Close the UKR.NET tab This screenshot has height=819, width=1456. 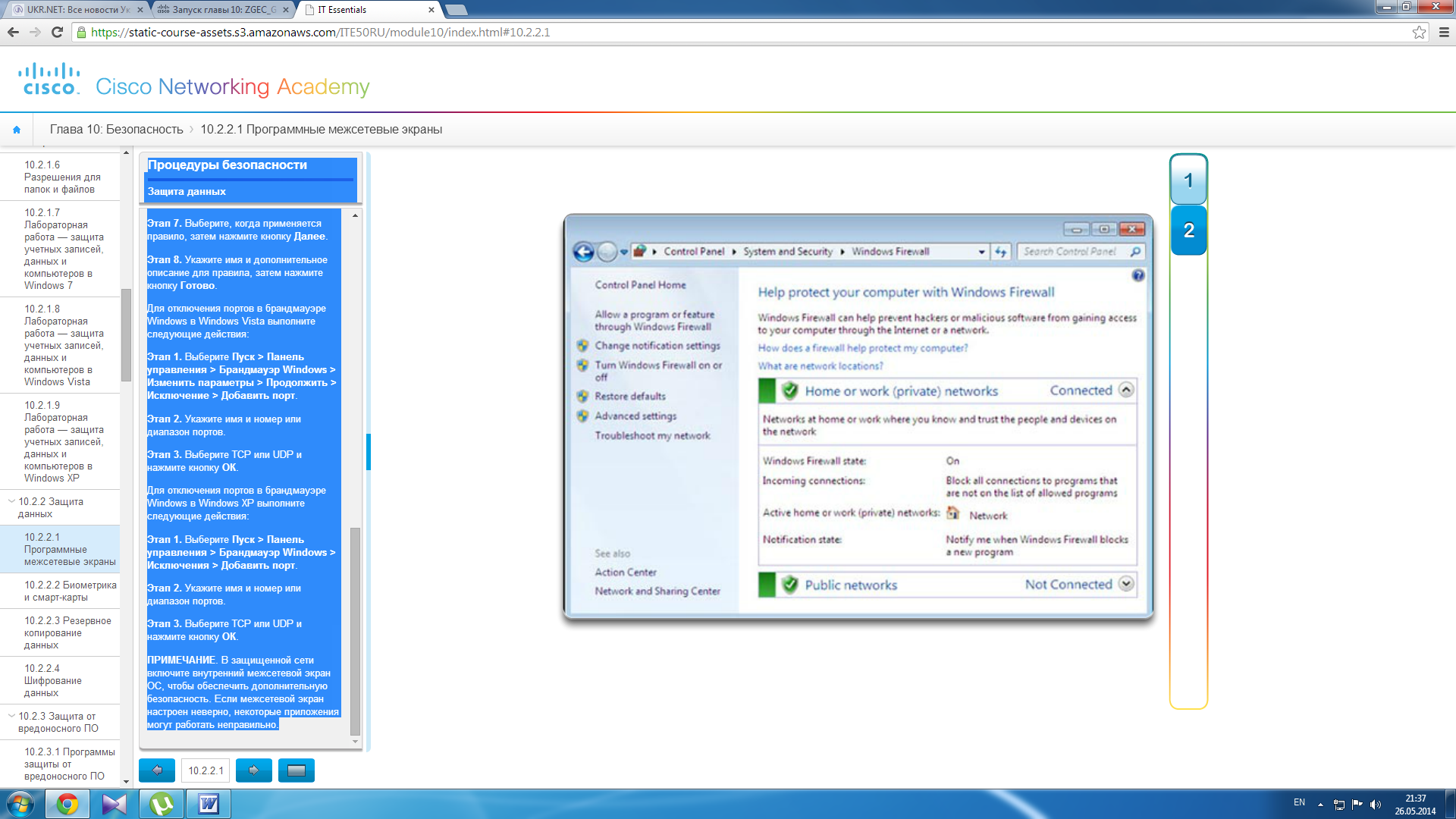pyautogui.click(x=140, y=10)
